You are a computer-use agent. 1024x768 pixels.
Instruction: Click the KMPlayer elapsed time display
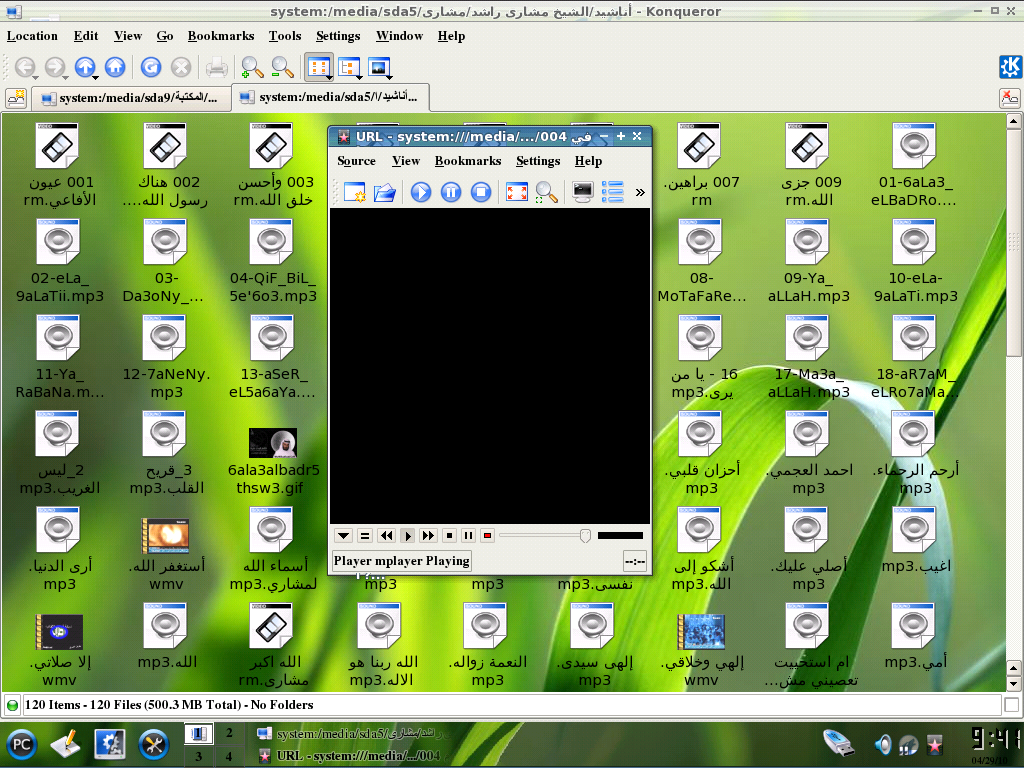(x=635, y=562)
